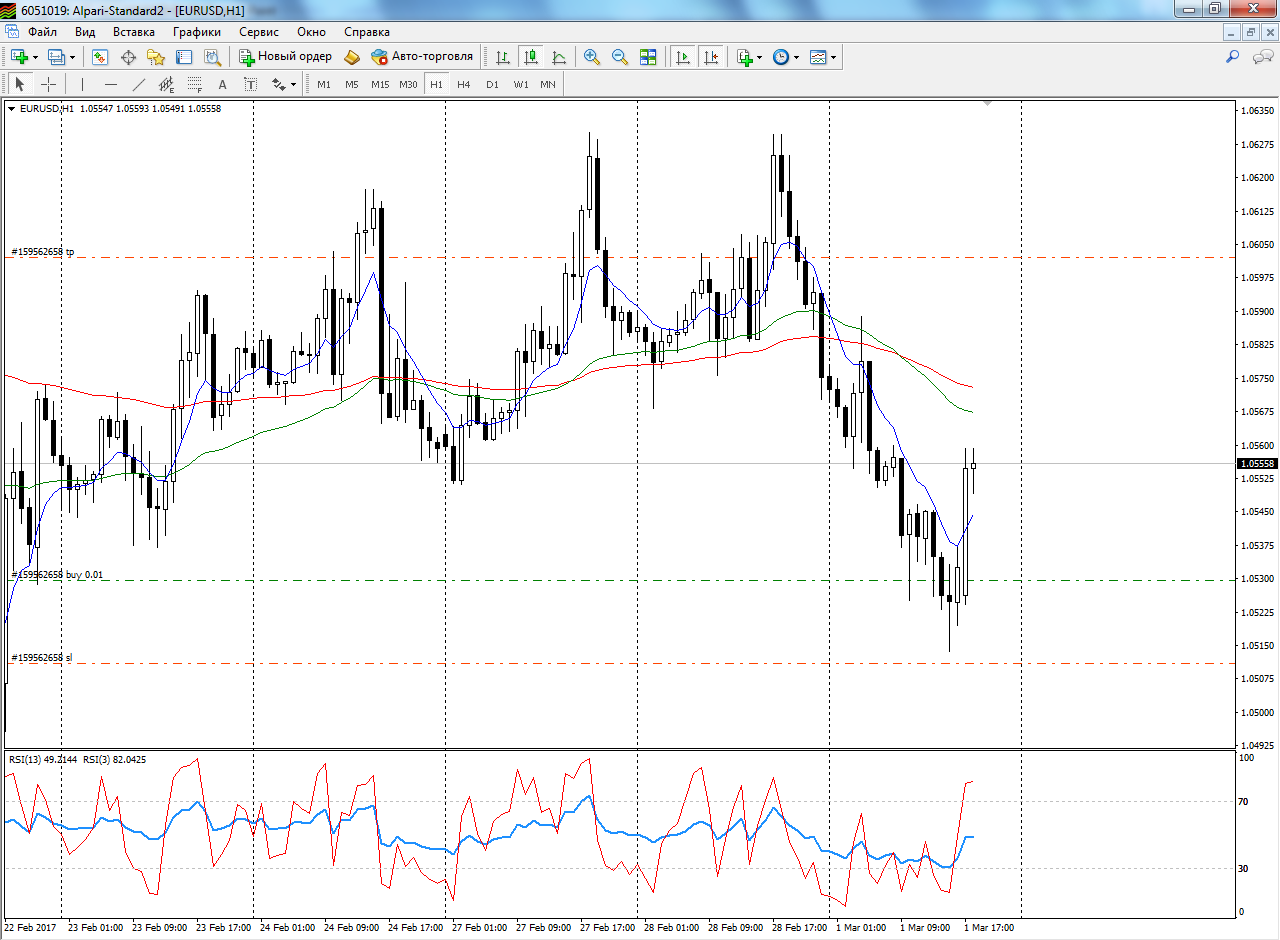Open the community chat icon

tap(1262, 57)
